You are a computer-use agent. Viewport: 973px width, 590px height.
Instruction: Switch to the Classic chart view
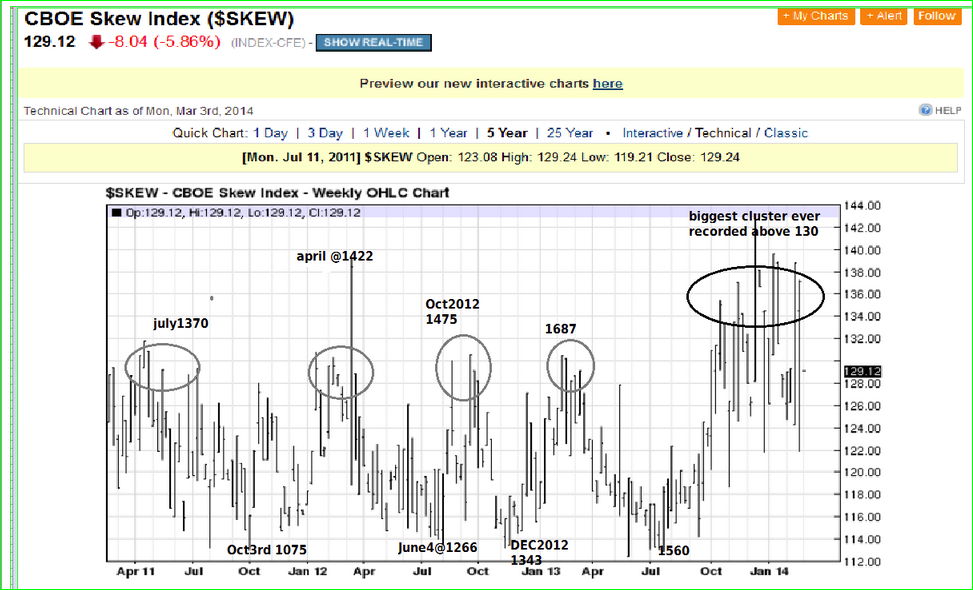(x=786, y=133)
